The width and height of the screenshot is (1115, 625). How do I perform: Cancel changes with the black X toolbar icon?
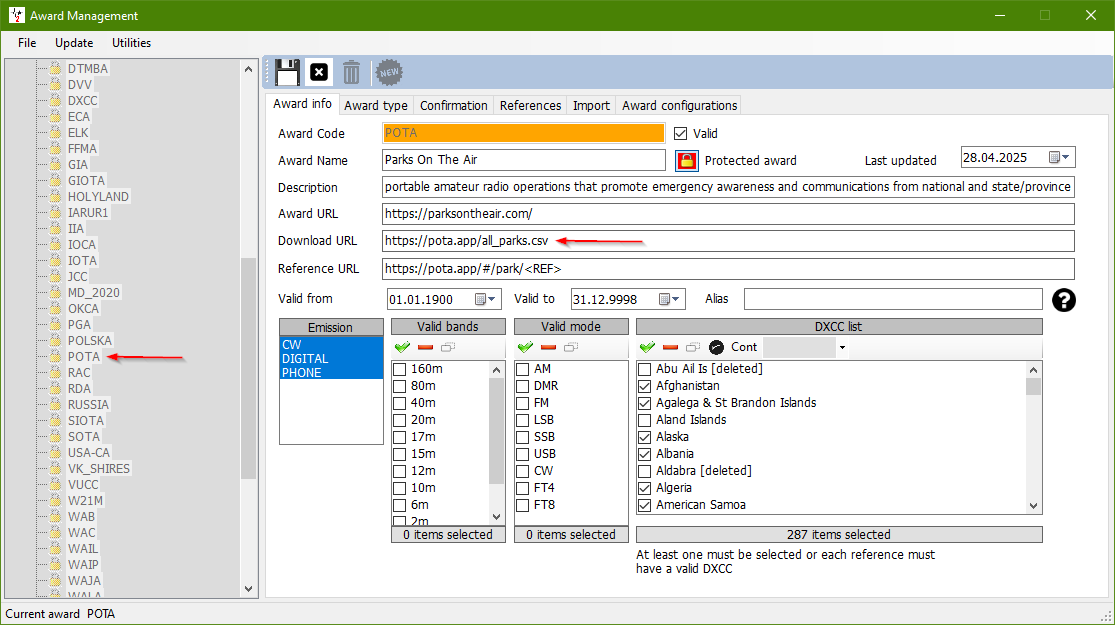(x=319, y=72)
